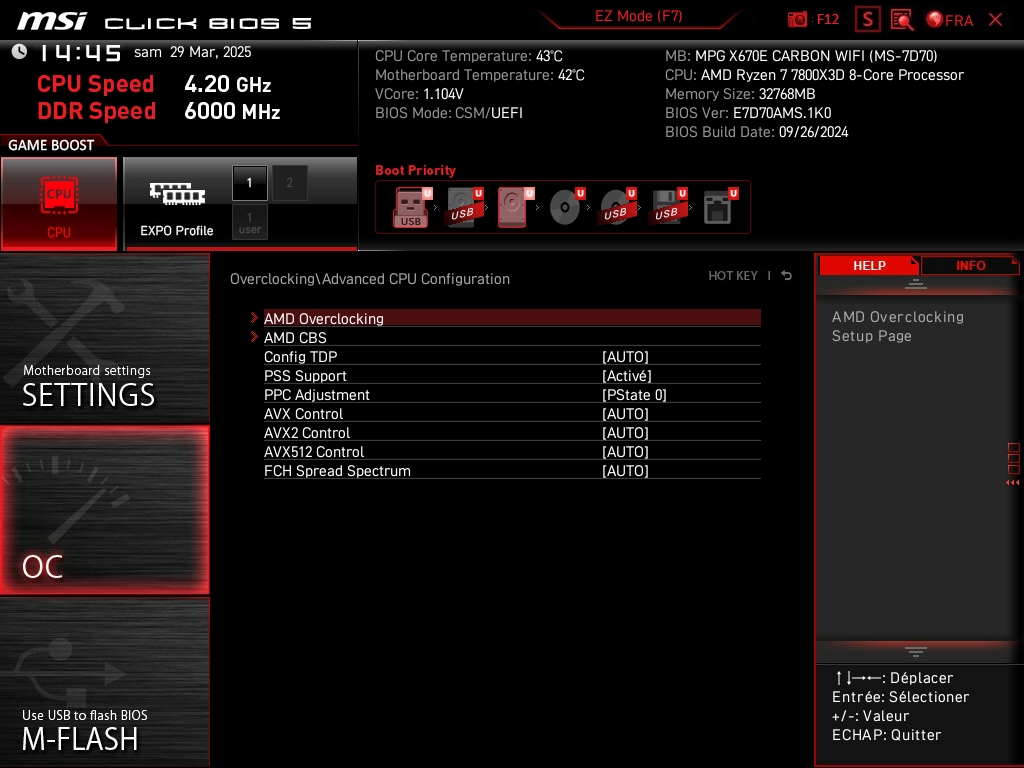The width and height of the screenshot is (1024, 768).
Task: Switch to the HELP tab
Action: (x=869, y=266)
